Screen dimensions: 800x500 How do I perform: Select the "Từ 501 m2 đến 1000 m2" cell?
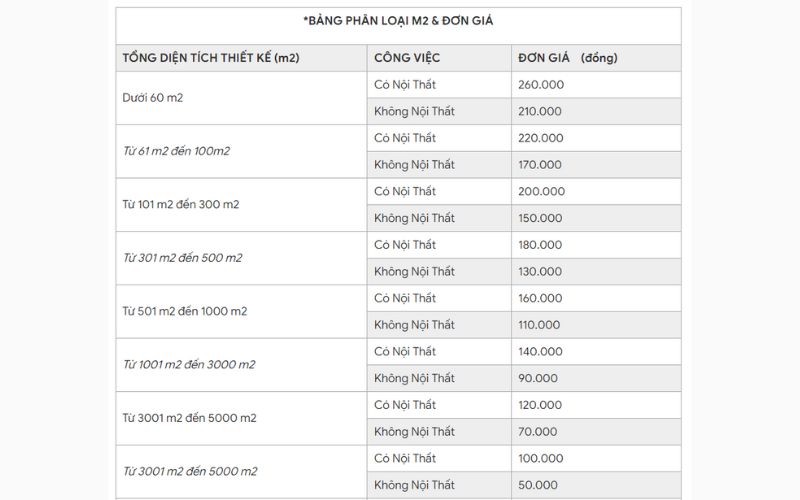185,311
